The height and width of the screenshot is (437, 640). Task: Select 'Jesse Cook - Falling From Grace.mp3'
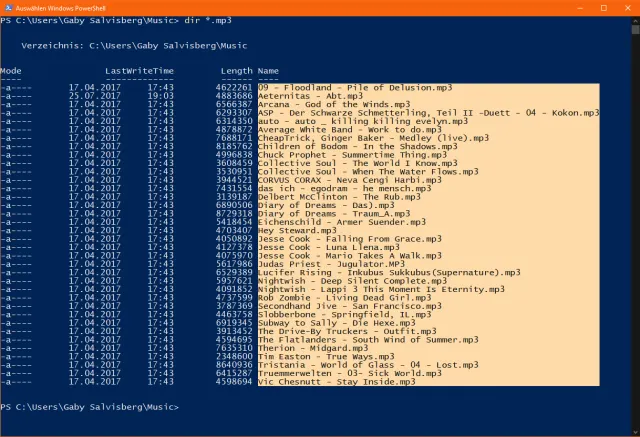pyautogui.click(x=350, y=239)
